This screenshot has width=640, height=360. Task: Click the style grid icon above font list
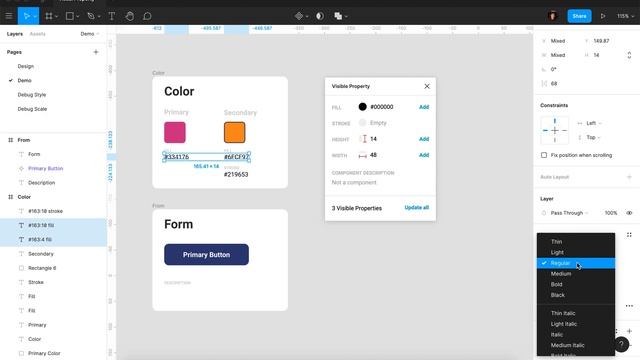pyautogui.click(x=629, y=235)
